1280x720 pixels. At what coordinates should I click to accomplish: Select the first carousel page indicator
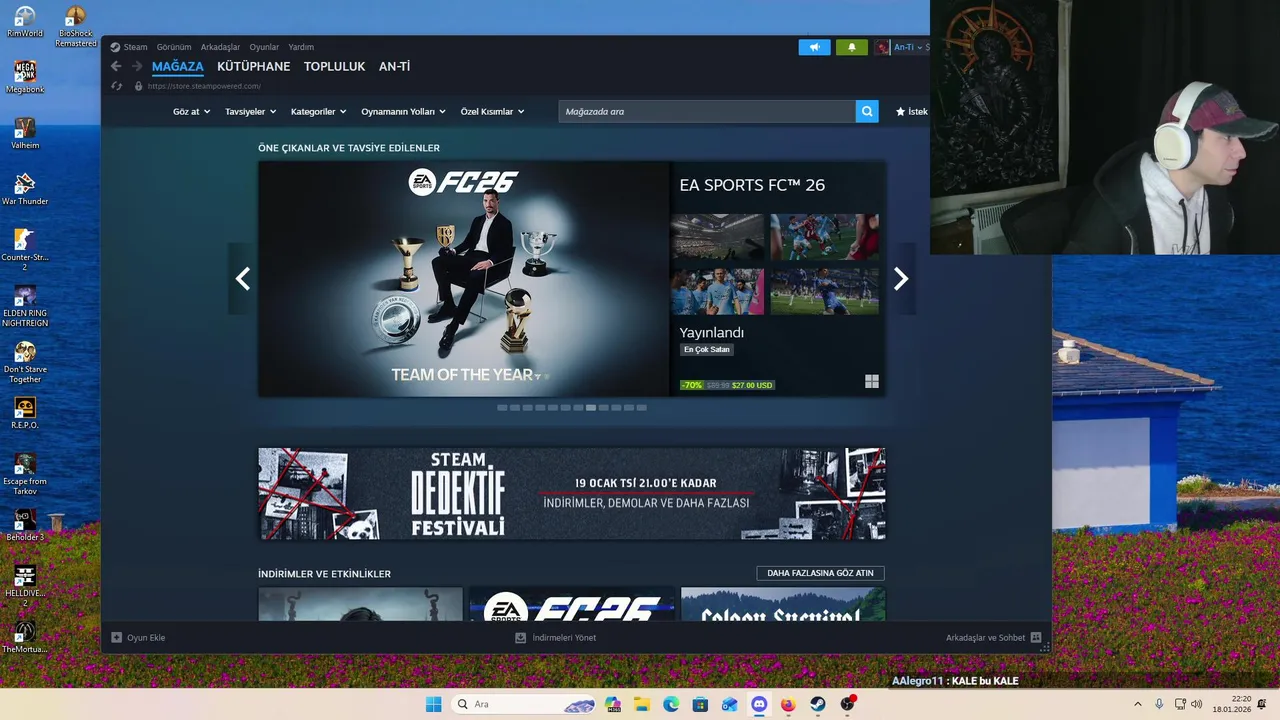click(x=502, y=408)
